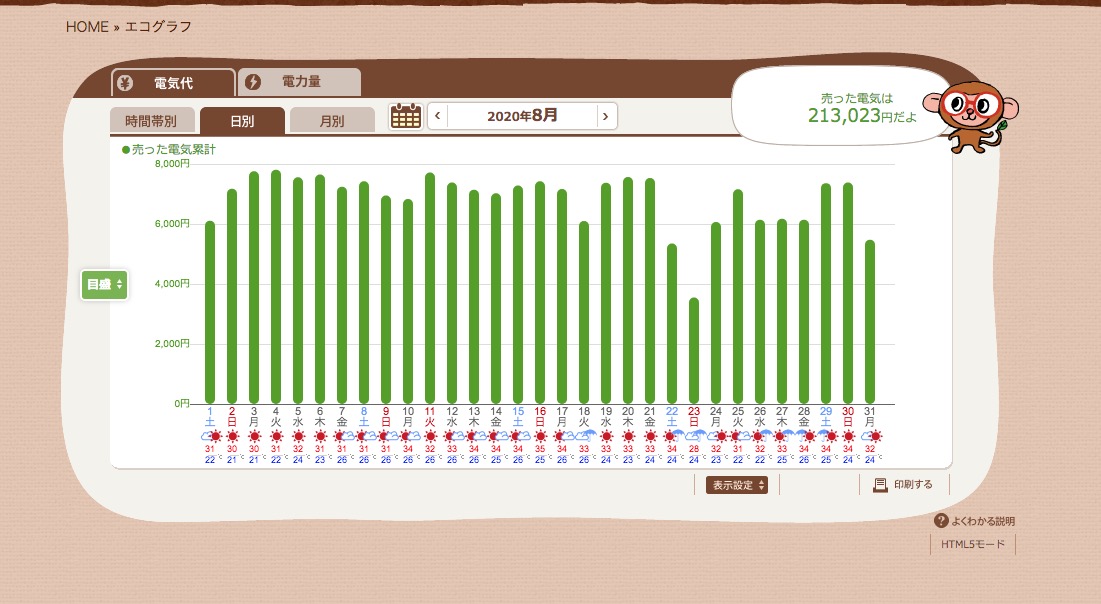Viewport: 1101px width, 604px height.
Task: Click the 0円 axis label
Action: point(183,404)
